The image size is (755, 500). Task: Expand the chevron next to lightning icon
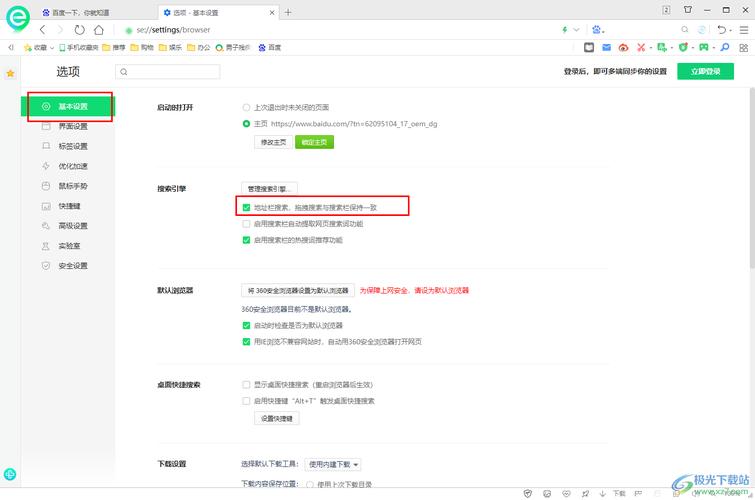(x=576, y=30)
